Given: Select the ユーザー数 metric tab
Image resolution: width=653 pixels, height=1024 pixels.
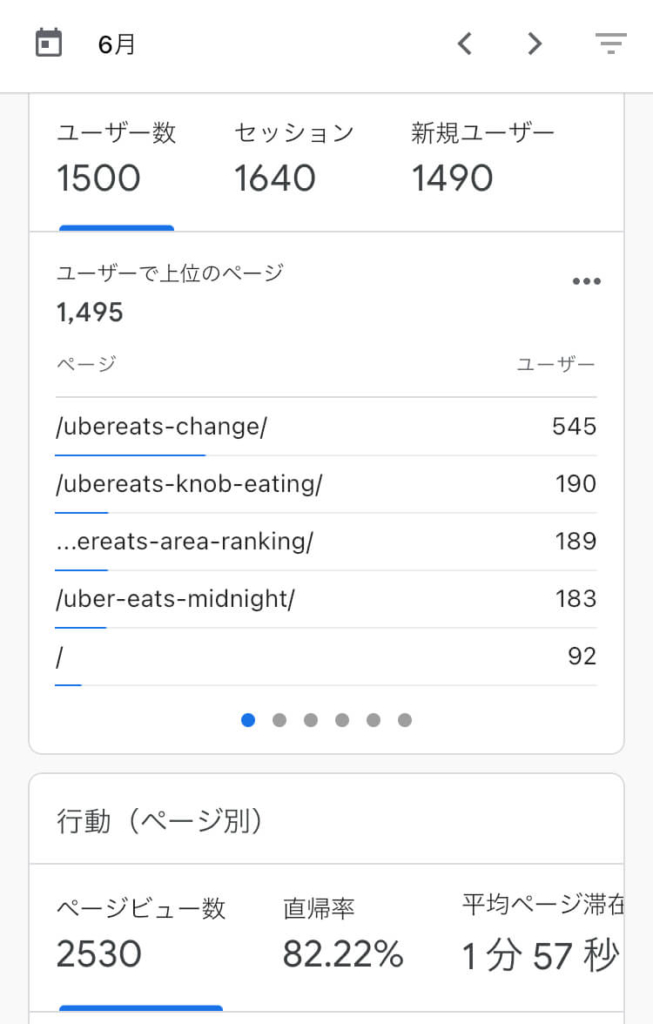Looking at the screenshot, I should (116, 160).
